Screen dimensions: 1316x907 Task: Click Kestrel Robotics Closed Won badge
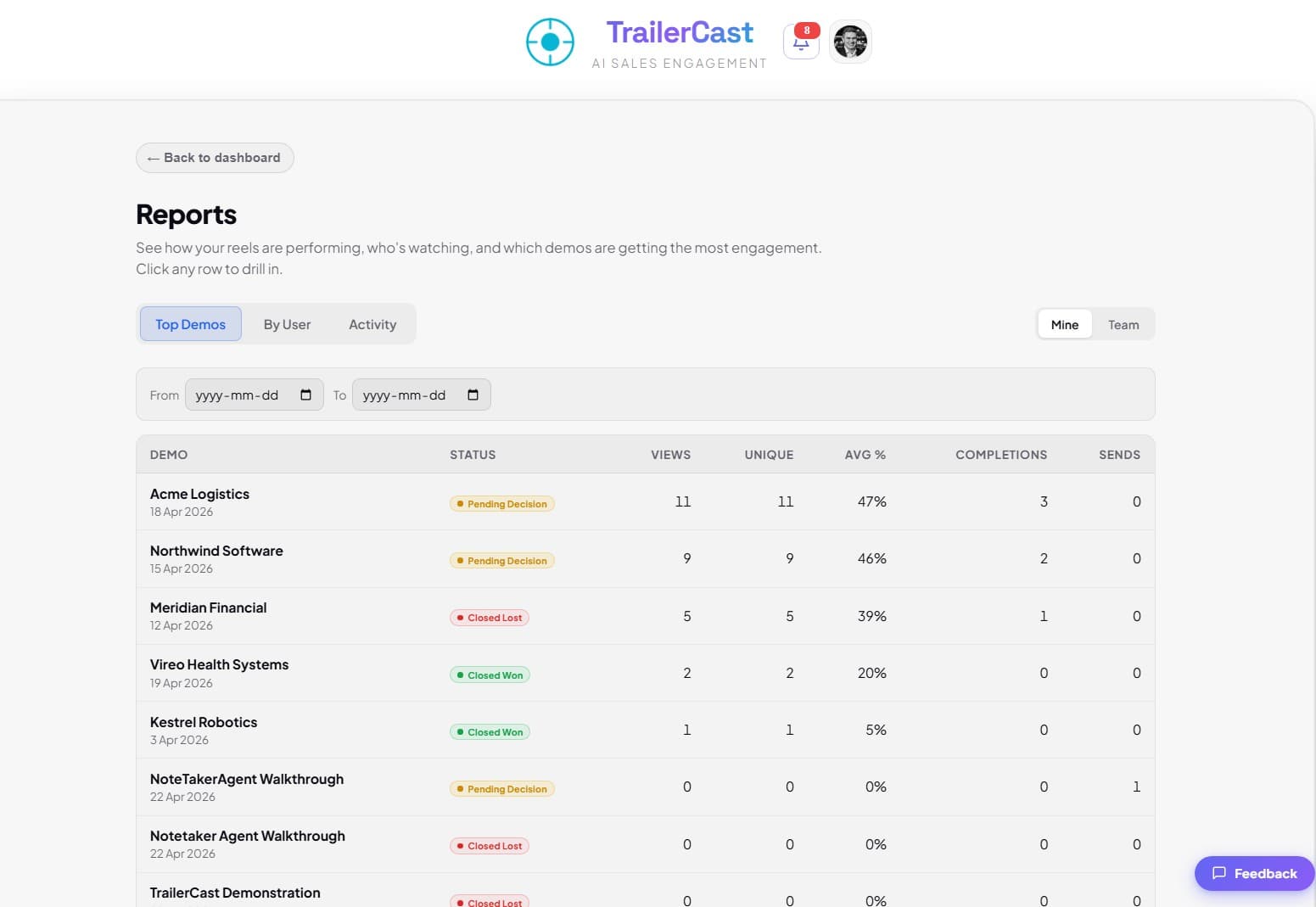click(x=490, y=732)
